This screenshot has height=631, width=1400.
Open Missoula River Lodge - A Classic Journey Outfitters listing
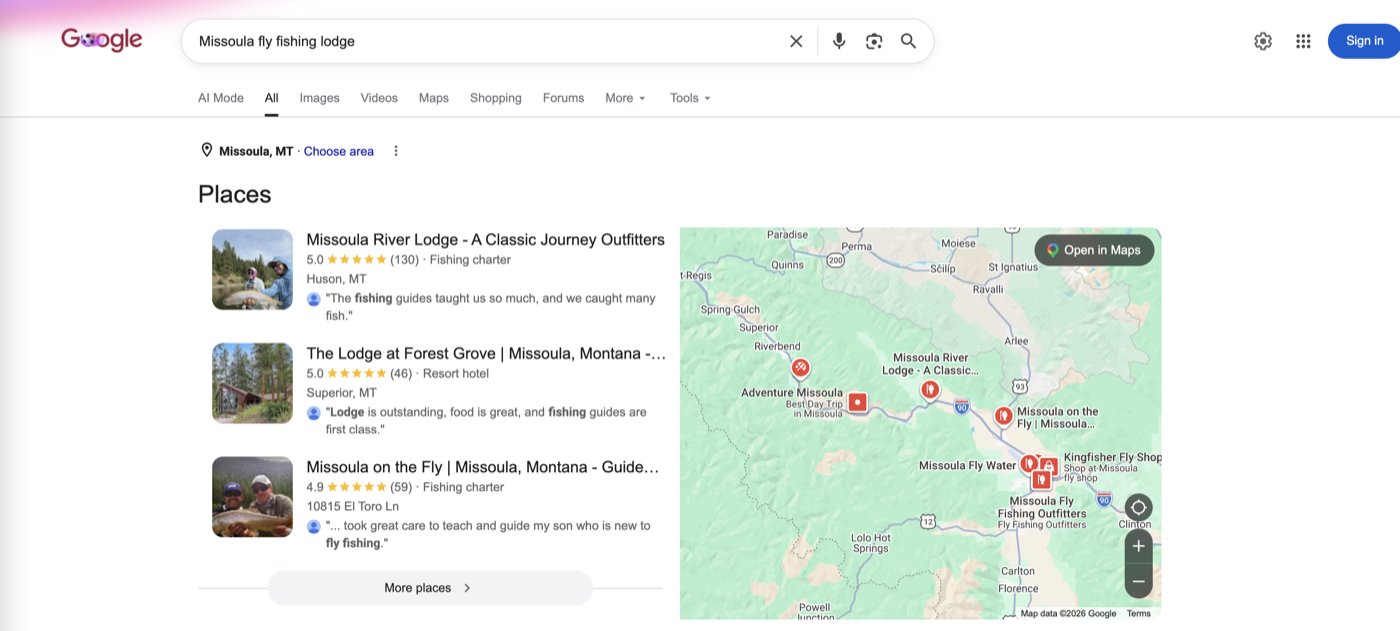pyautogui.click(x=485, y=240)
